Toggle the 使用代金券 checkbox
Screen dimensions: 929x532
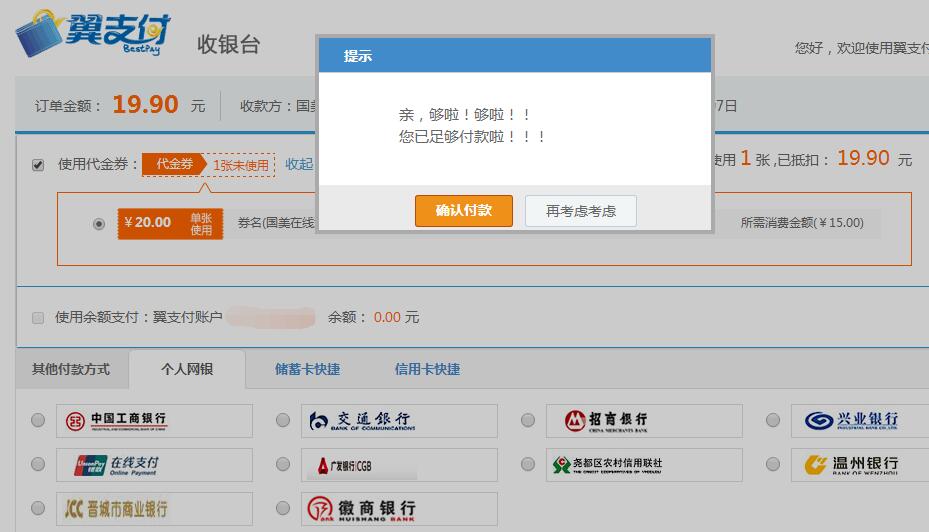38,165
